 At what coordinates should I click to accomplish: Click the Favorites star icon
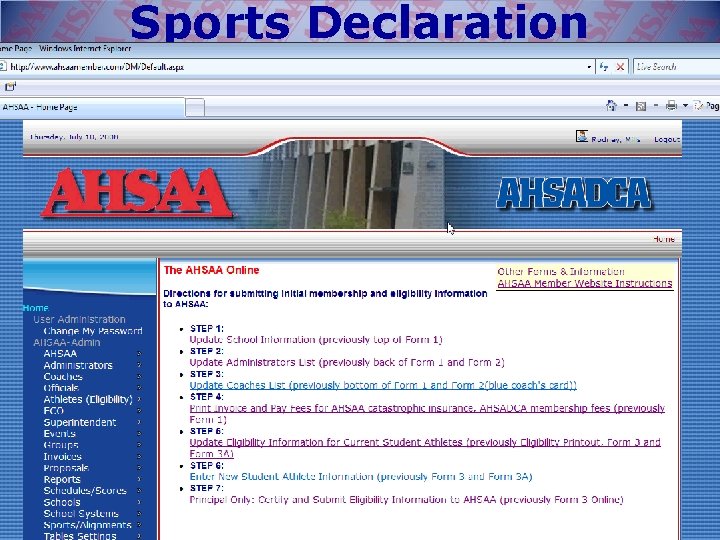point(10,86)
